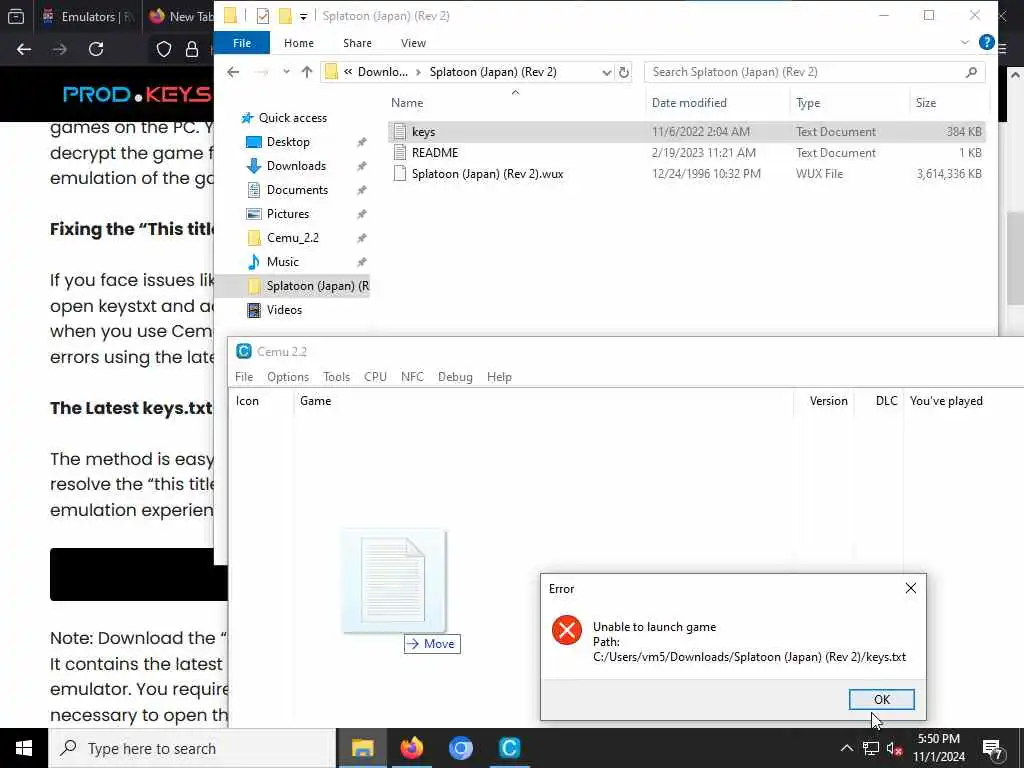The height and width of the screenshot is (768, 1024).
Task: Open Windows Start menu
Action: 24,748
